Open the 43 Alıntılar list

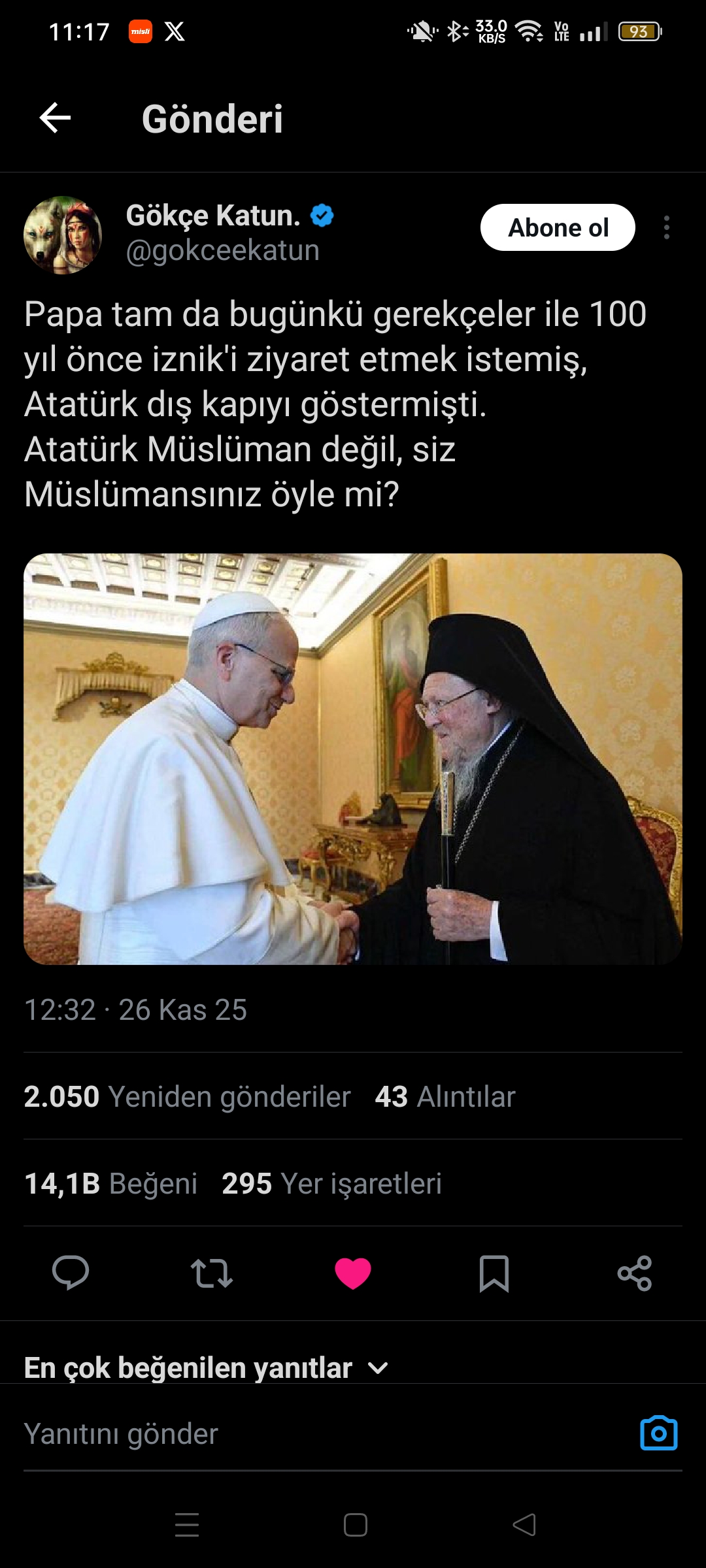[x=445, y=1096]
